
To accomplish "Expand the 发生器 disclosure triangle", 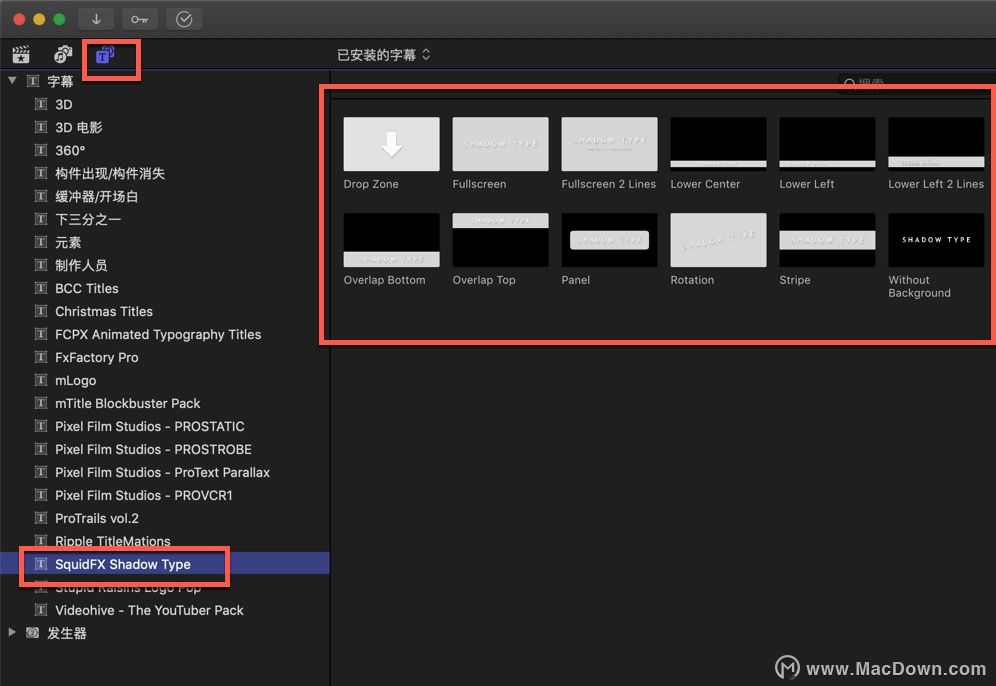I will click(12, 633).
